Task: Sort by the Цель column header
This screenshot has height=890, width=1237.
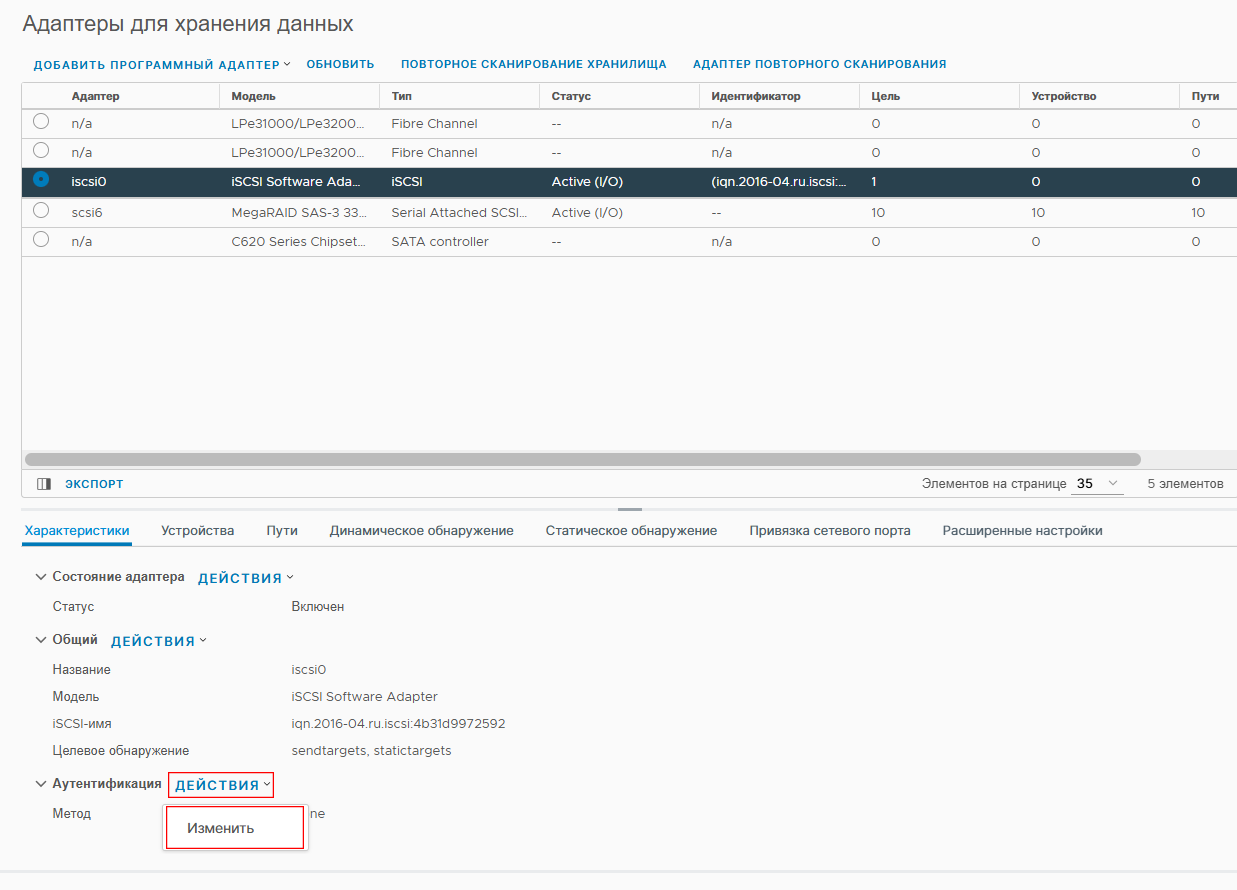Action: (x=886, y=96)
